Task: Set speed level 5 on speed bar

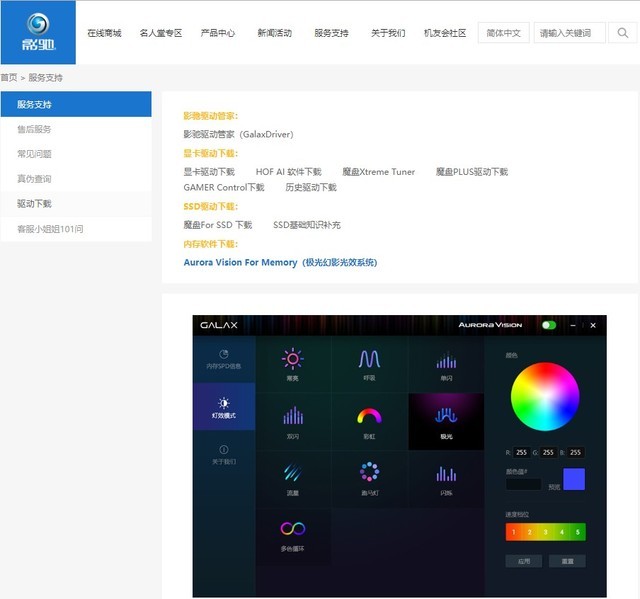Action: coord(578,532)
